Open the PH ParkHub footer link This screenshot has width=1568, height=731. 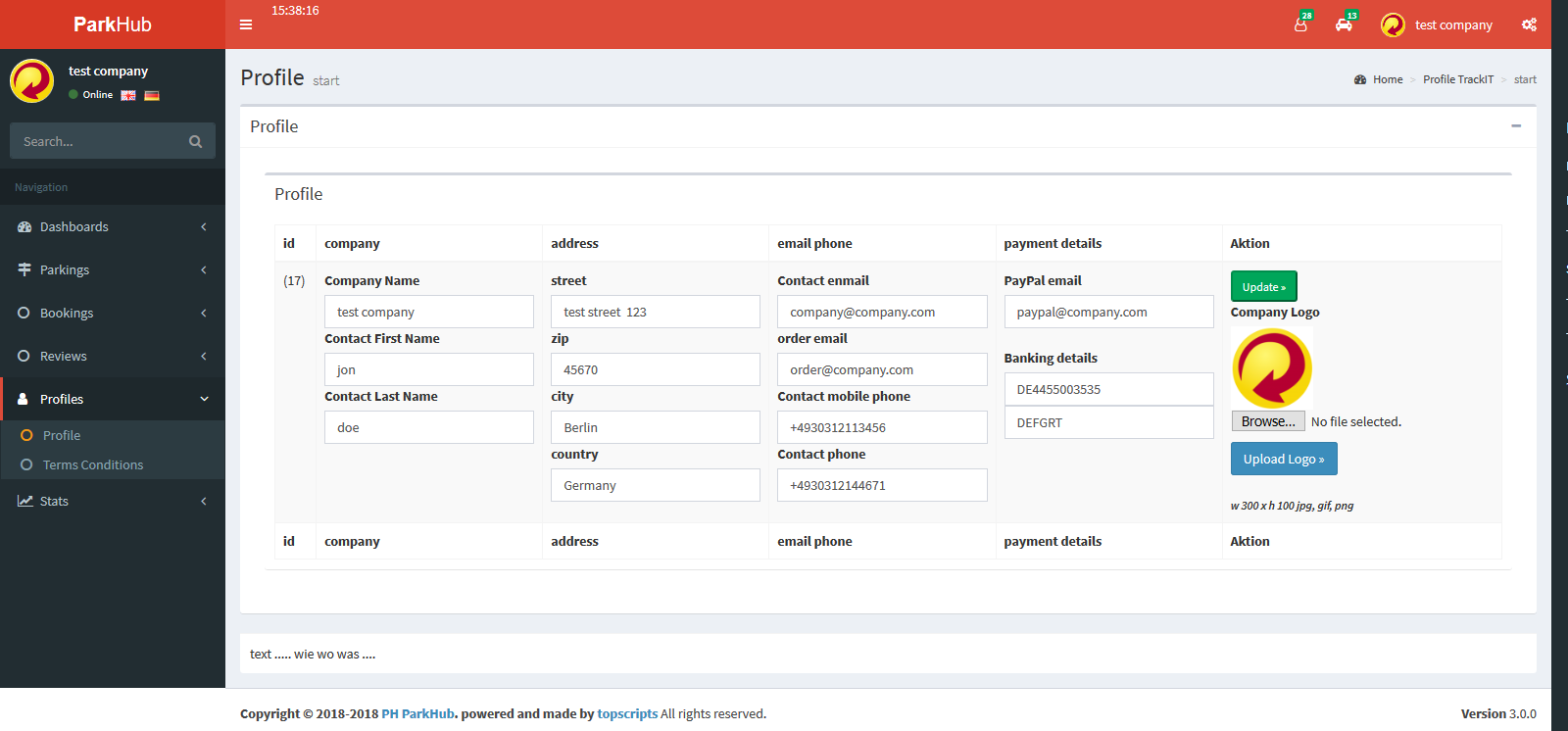point(417,713)
